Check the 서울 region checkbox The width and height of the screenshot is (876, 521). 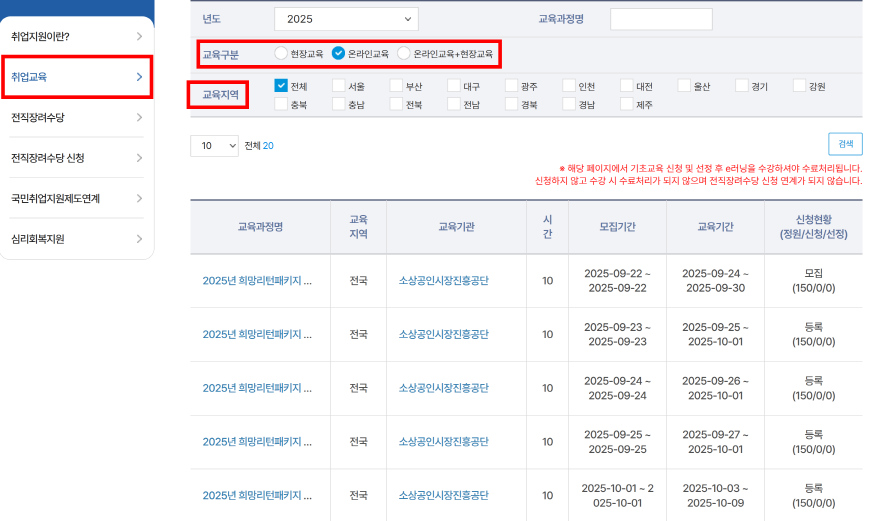339,86
